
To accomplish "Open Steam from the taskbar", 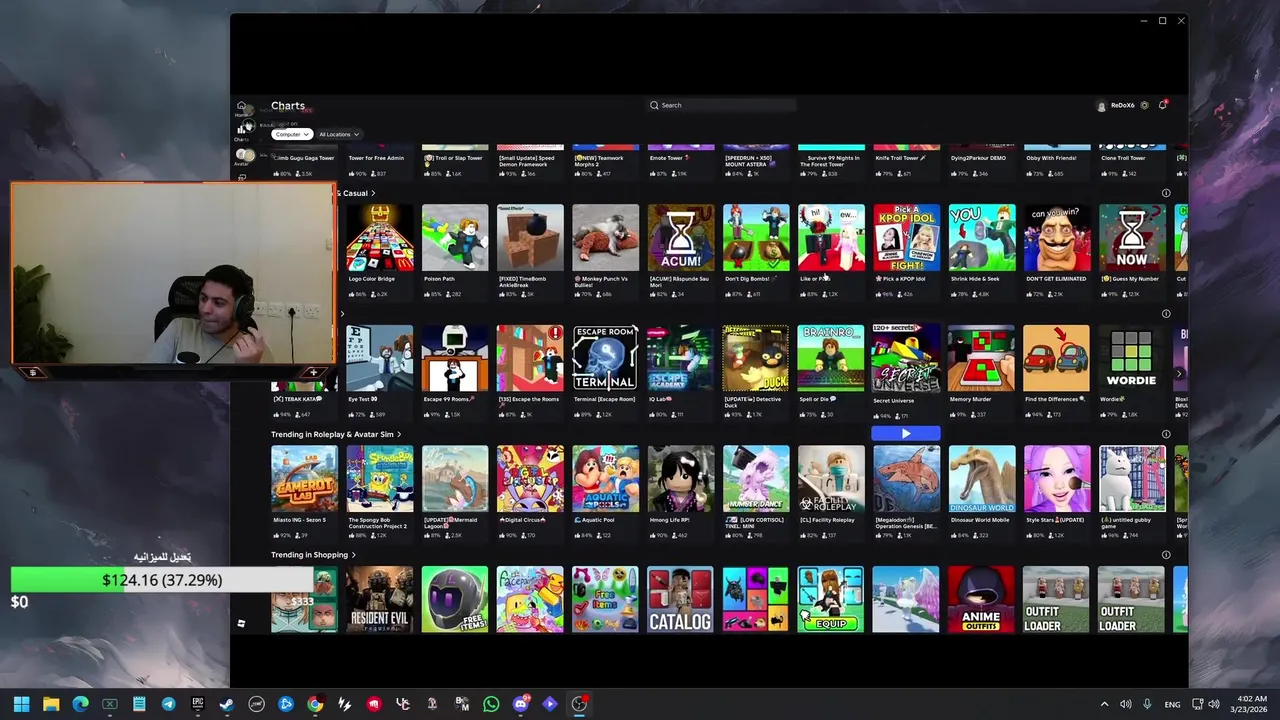I will [x=227, y=704].
